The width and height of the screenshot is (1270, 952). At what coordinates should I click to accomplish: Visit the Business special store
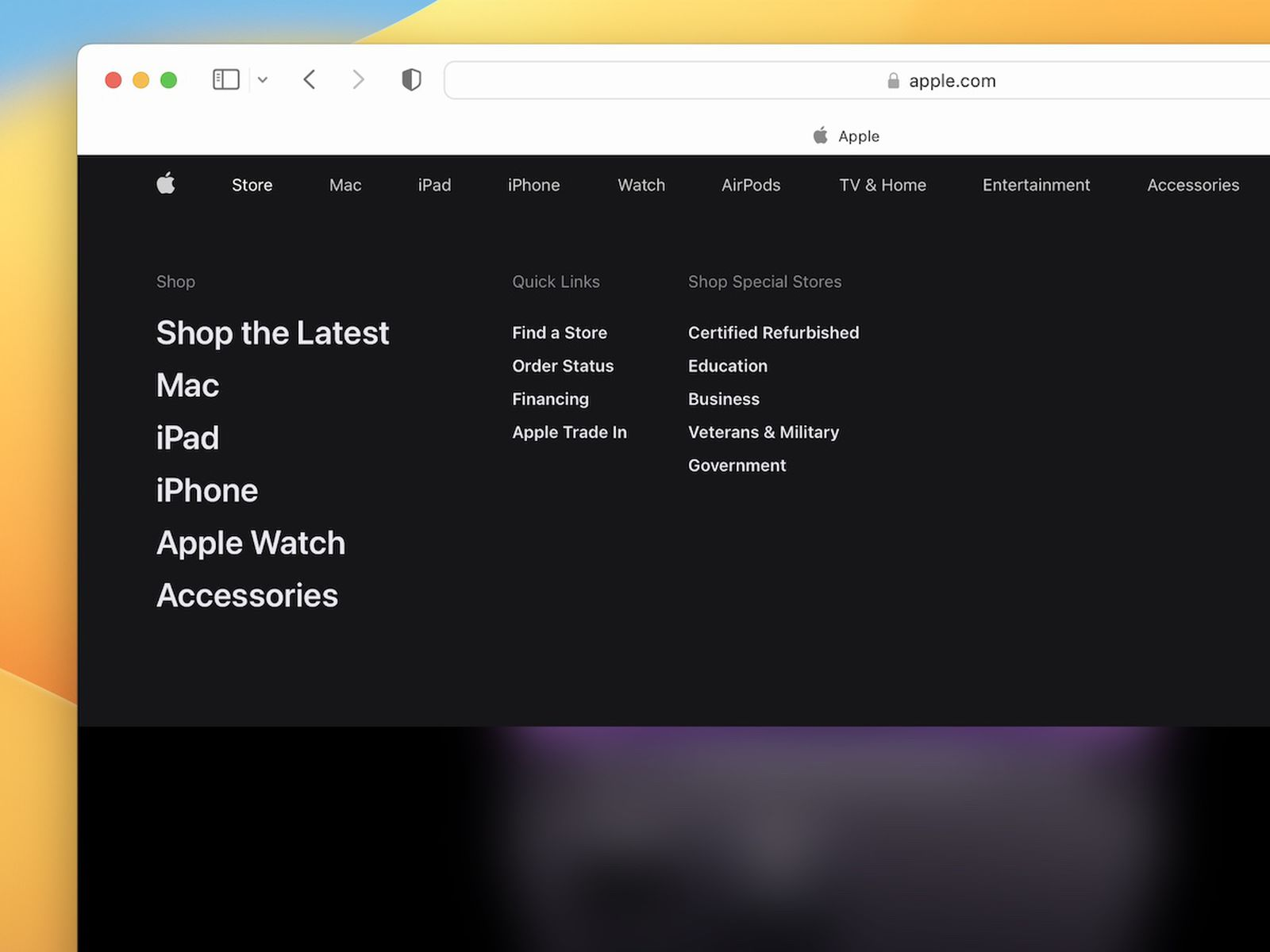click(x=723, y=399)
